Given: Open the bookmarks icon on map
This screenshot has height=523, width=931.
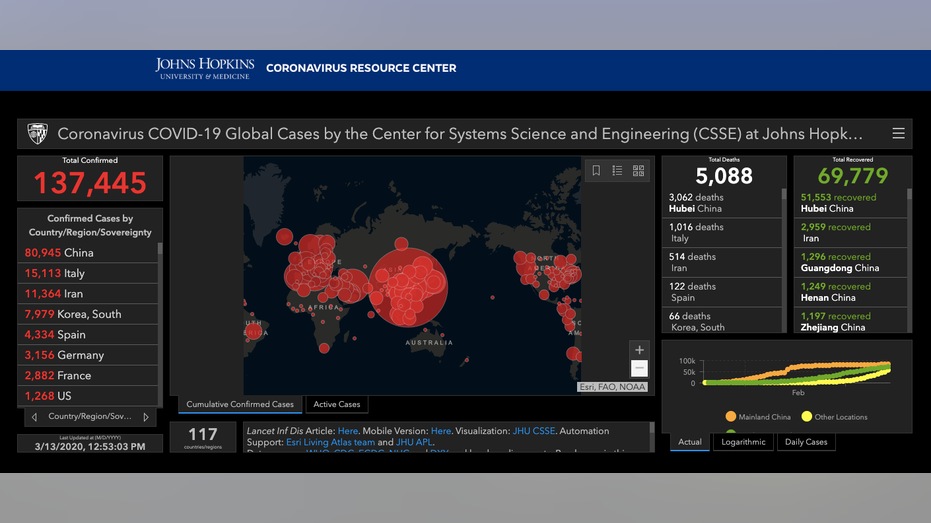Looking at the screenshot, I should [x=596, y=171].
